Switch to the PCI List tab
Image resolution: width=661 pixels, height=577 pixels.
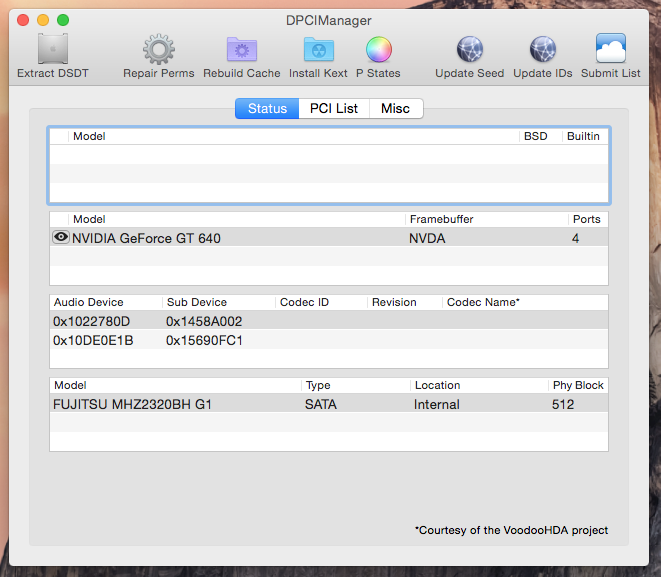(x=334, y=108)
